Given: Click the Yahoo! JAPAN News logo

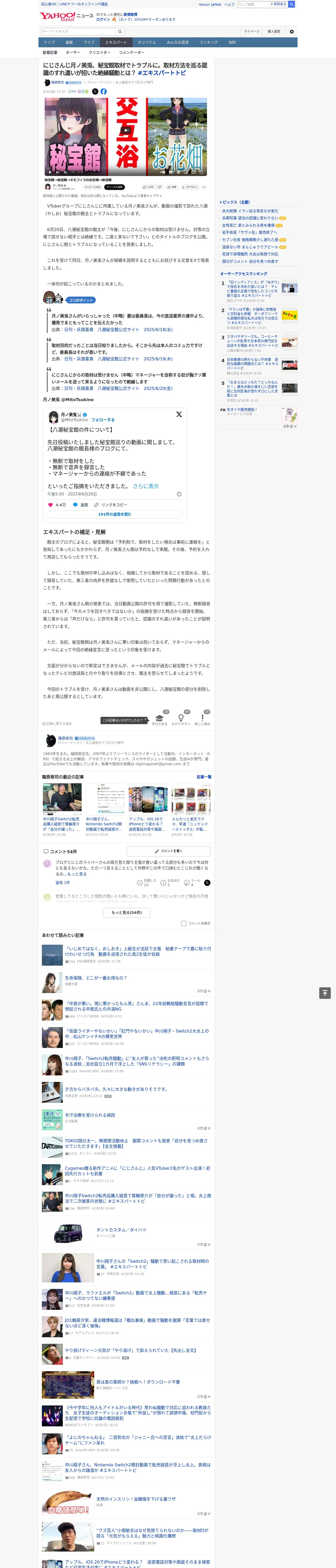Looking at the screenshot, I should [x=66, y=16].
